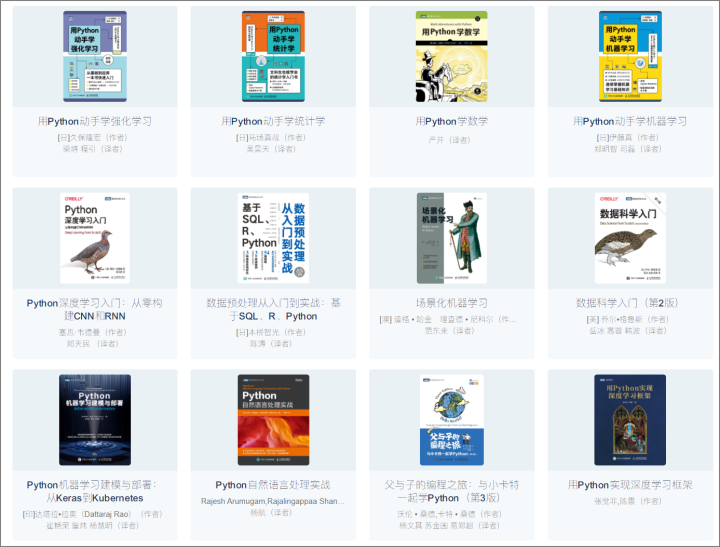
Task: Click translator text 陈涛（译者）
Action: pos(271,344)
